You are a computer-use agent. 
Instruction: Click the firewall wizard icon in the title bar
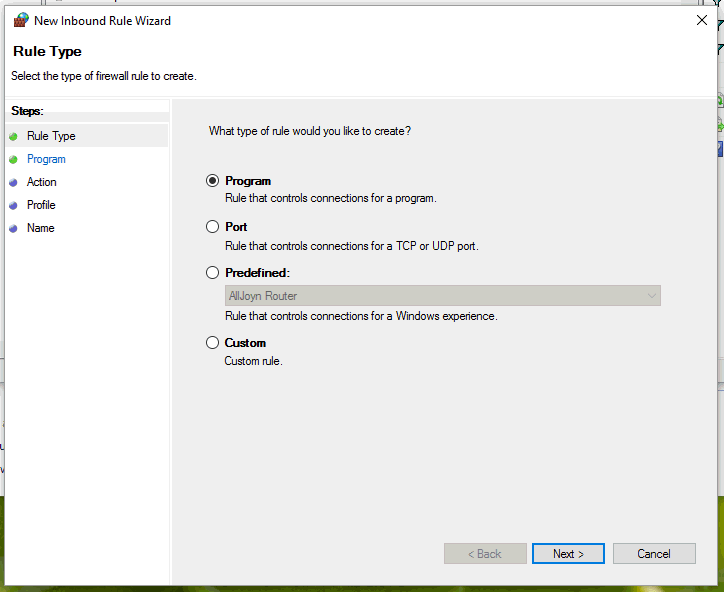pyautogui.click(x=21, y=20)
